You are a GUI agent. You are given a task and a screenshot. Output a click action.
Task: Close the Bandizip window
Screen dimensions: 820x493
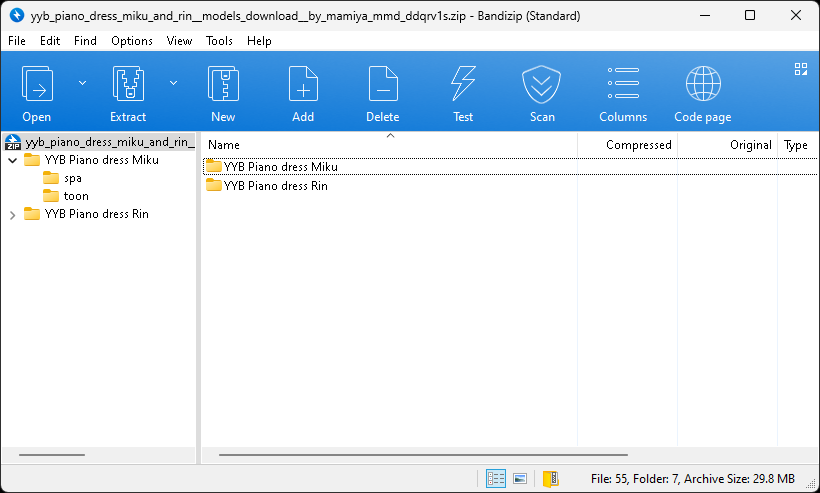tap(795, 15)
